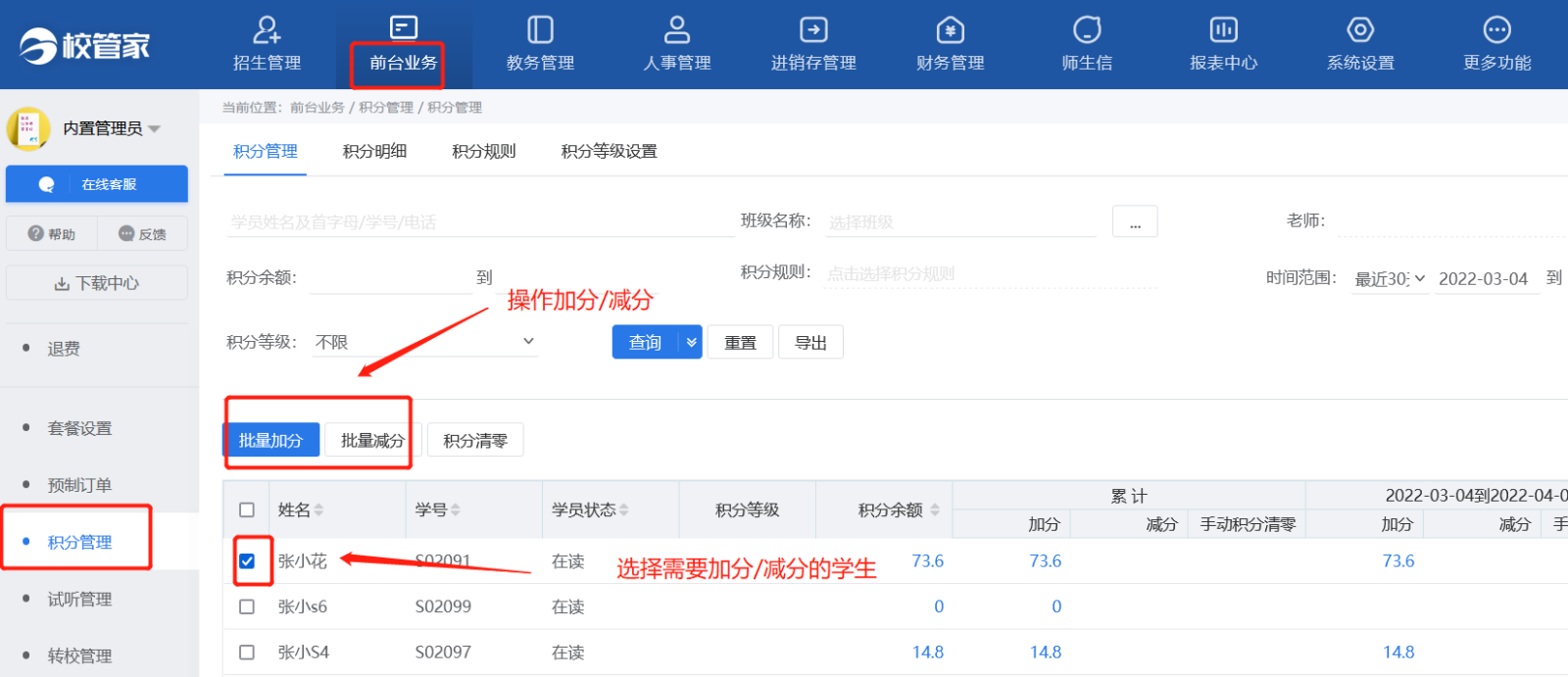The width and height of the screenshot is (1568, 677).
Task: Click the 帮助 question mark icon
Action: click(x=36, y=233)
